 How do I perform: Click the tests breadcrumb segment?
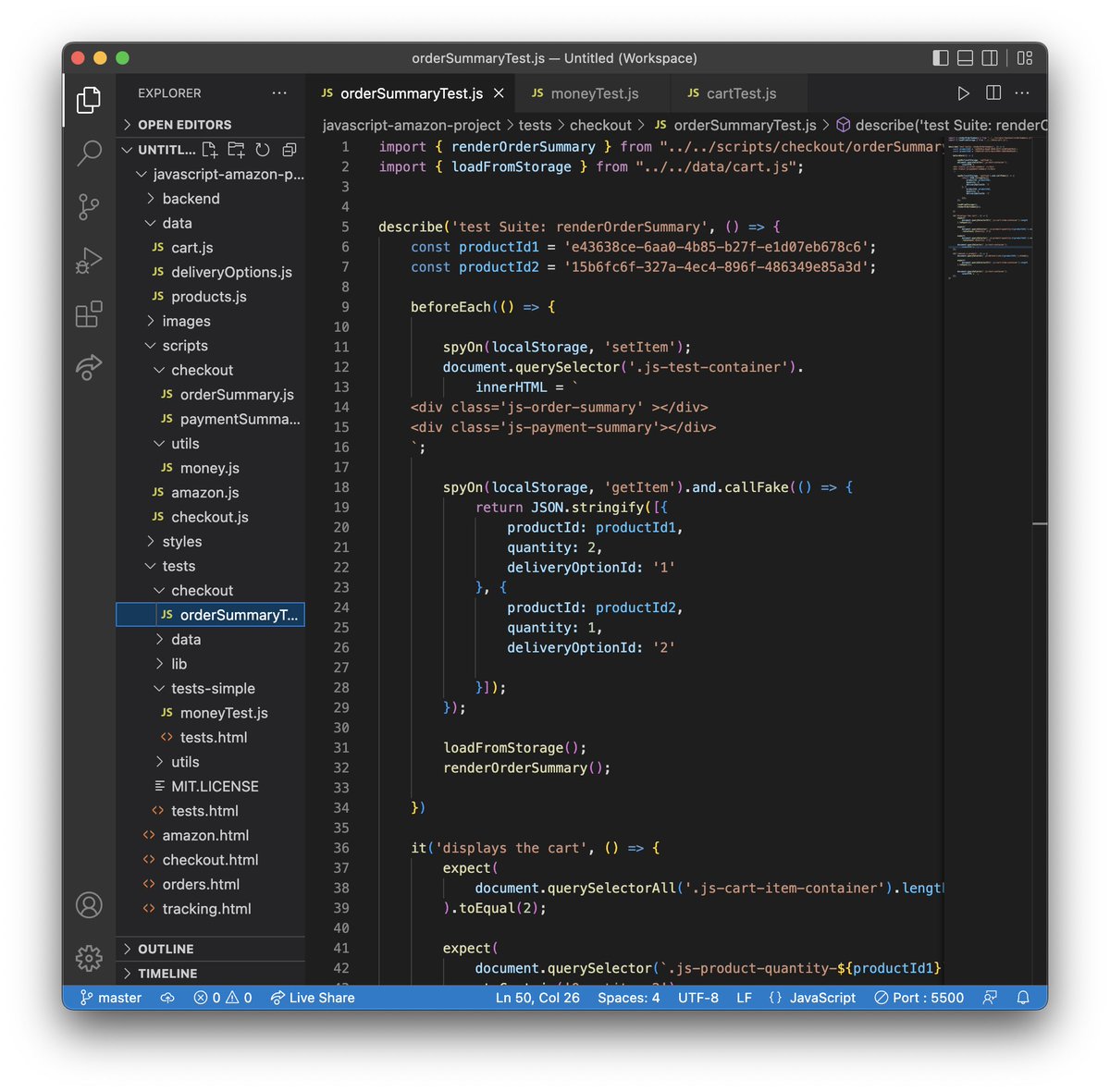(535, 125)
